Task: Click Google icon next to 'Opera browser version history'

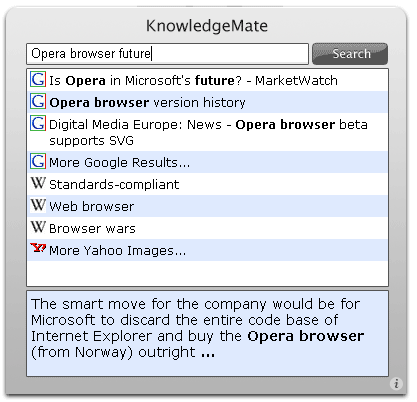Action: coord(38,101)
